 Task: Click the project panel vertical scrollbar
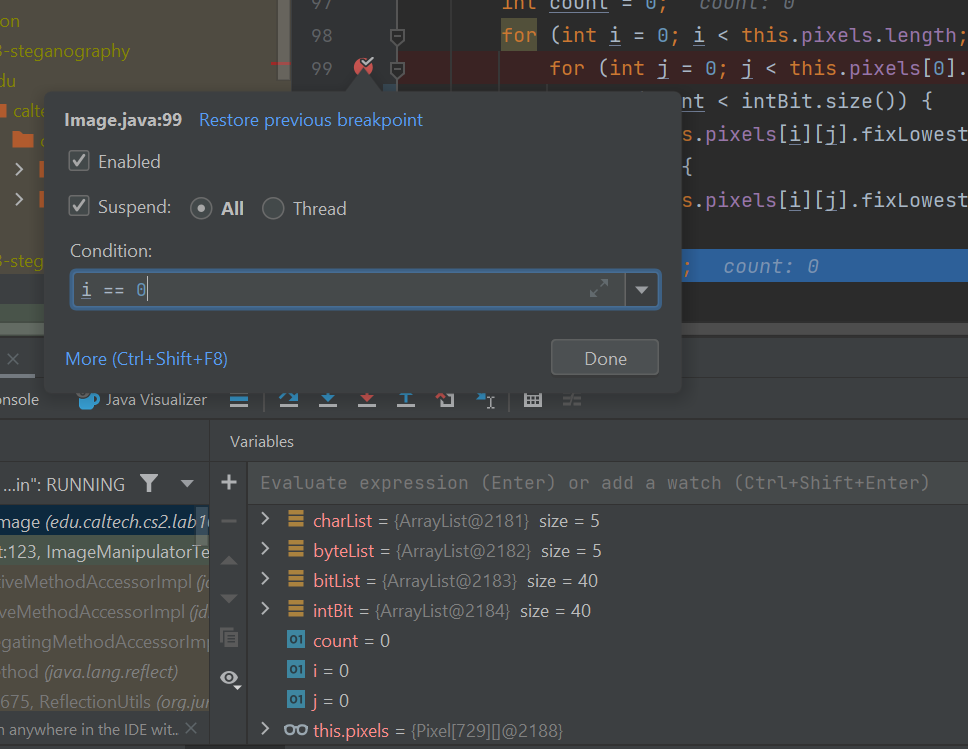point(284,40)
